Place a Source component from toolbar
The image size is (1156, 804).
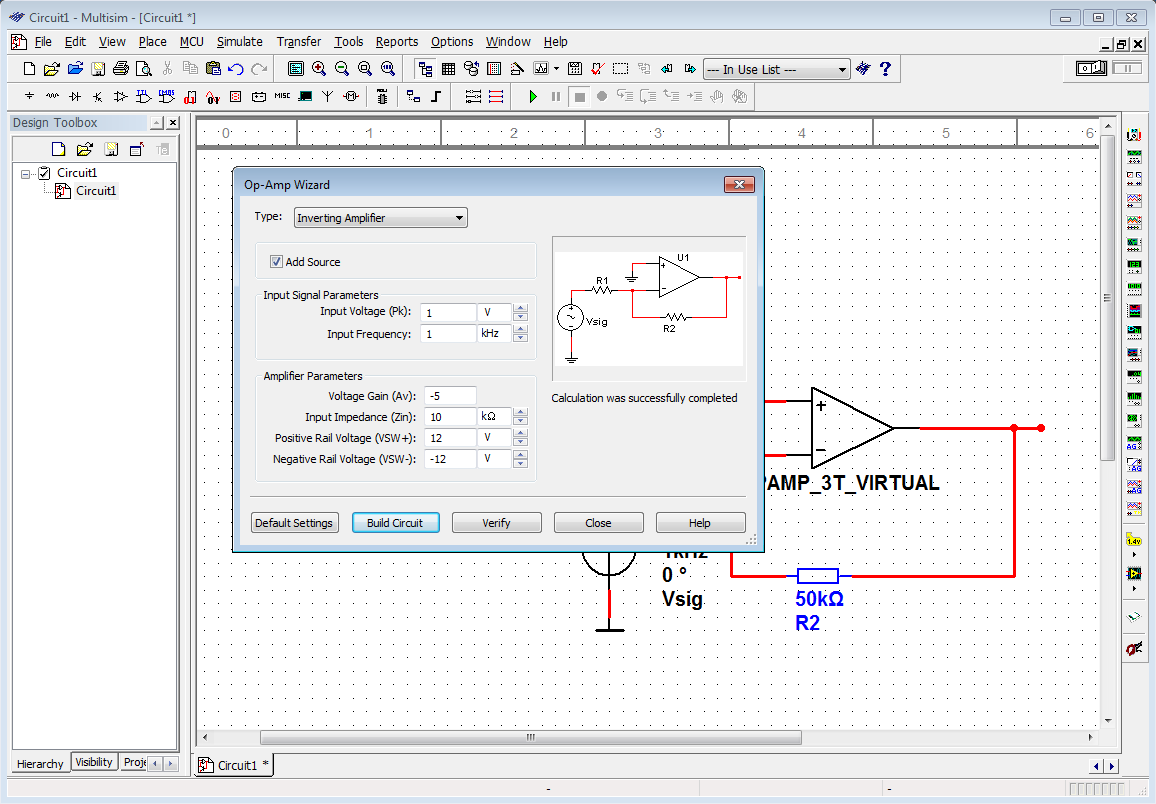(29, 97)
